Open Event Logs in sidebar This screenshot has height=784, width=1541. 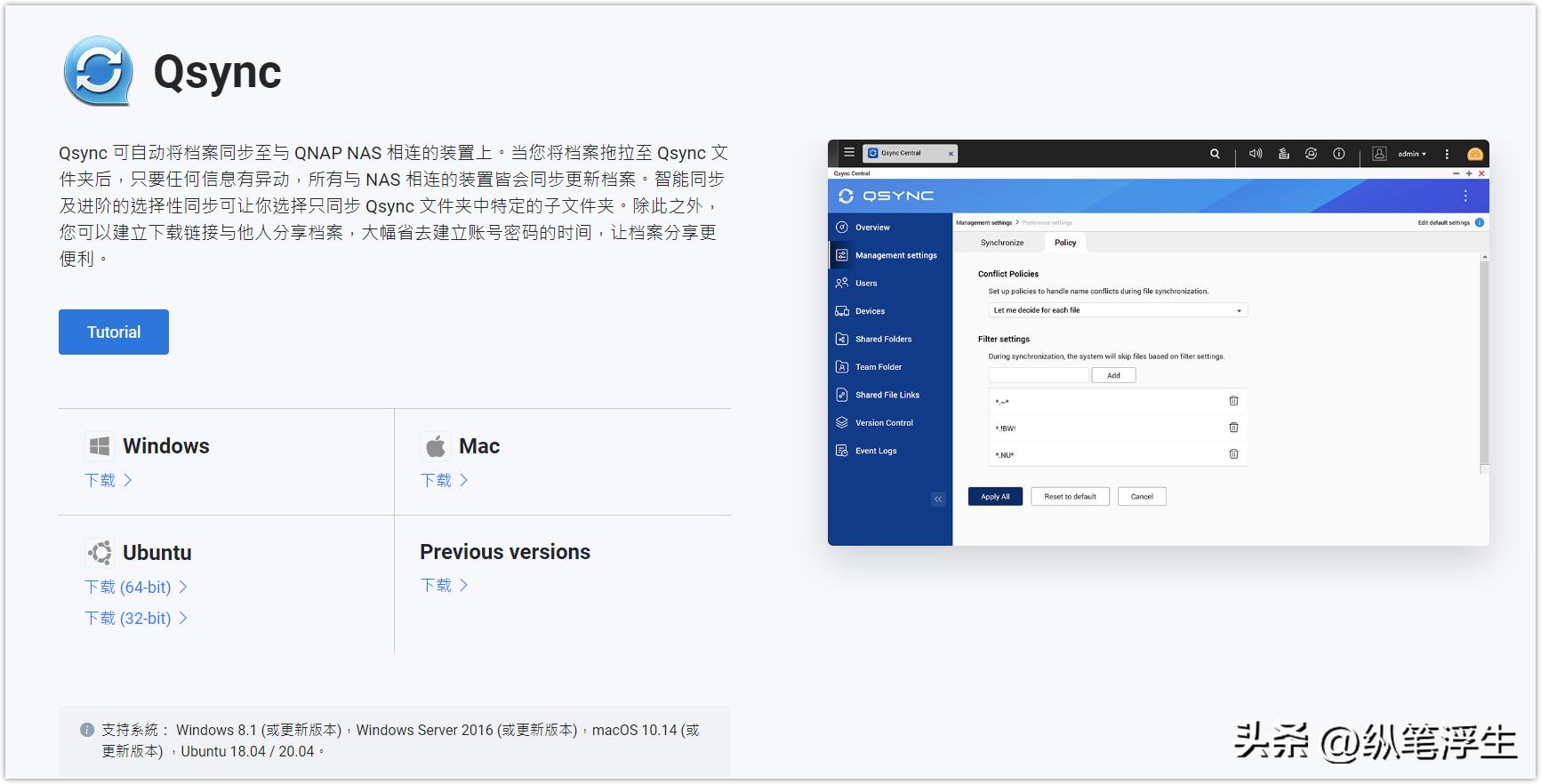pyautogui.click(x=890, y=451)
